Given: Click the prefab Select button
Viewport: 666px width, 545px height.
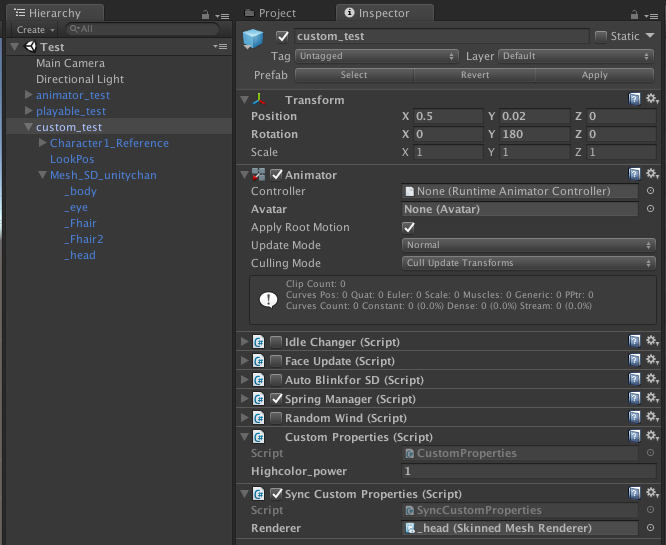Looking at the screenshot, I should pos(354,75).
